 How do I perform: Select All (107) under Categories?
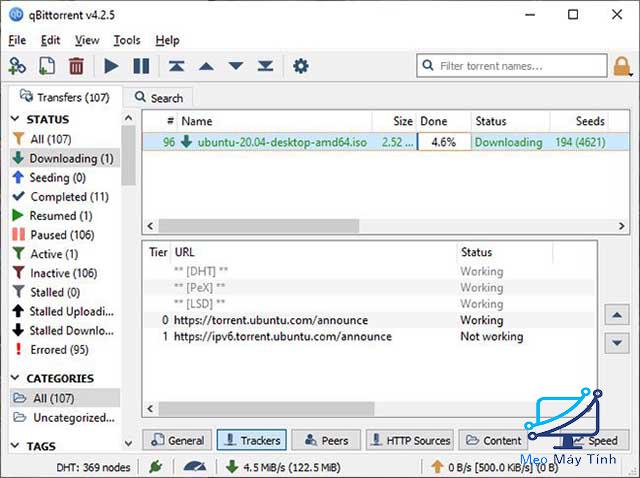click(x=64, y=398)
